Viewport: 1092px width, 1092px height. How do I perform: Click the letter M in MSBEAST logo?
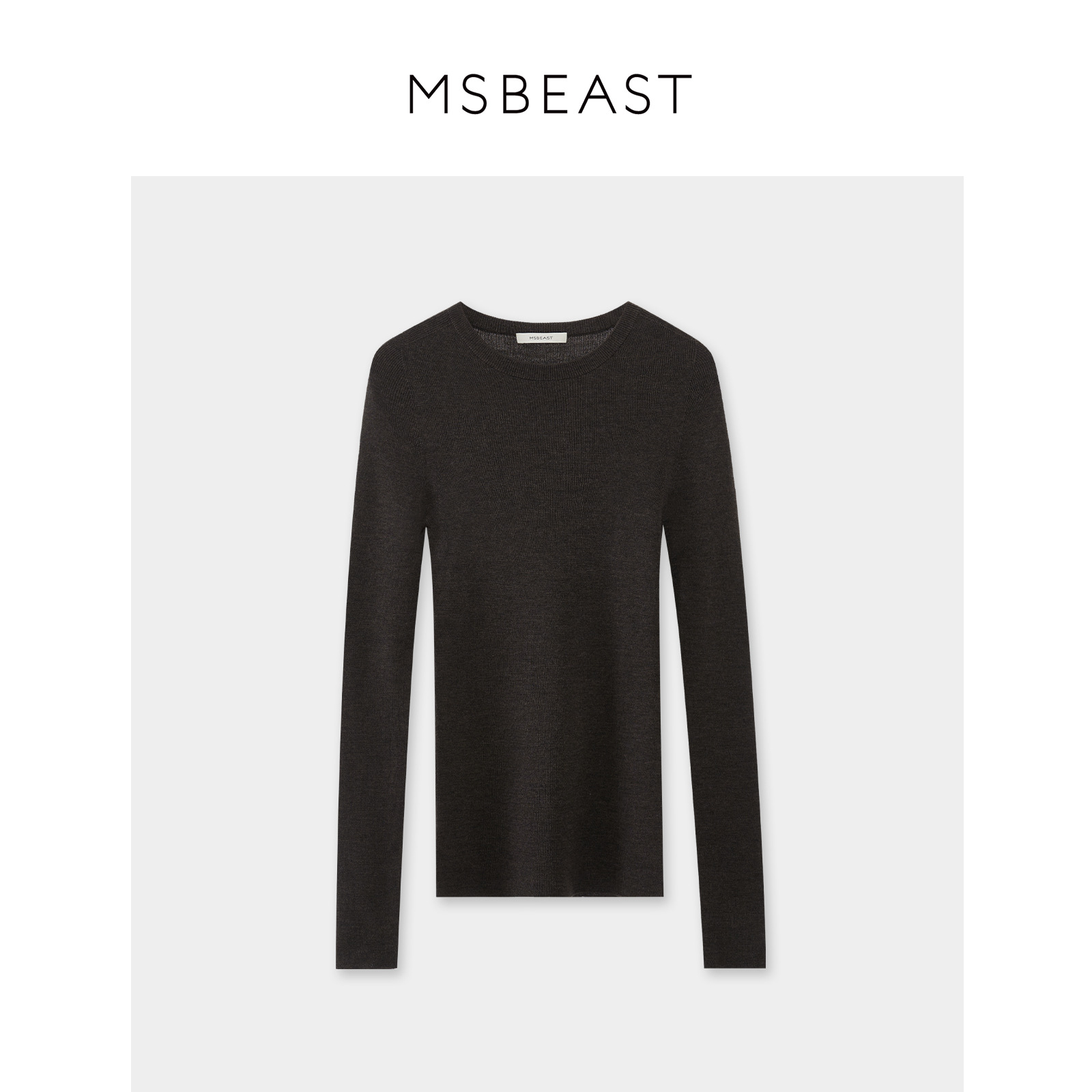tap(426, 94)
